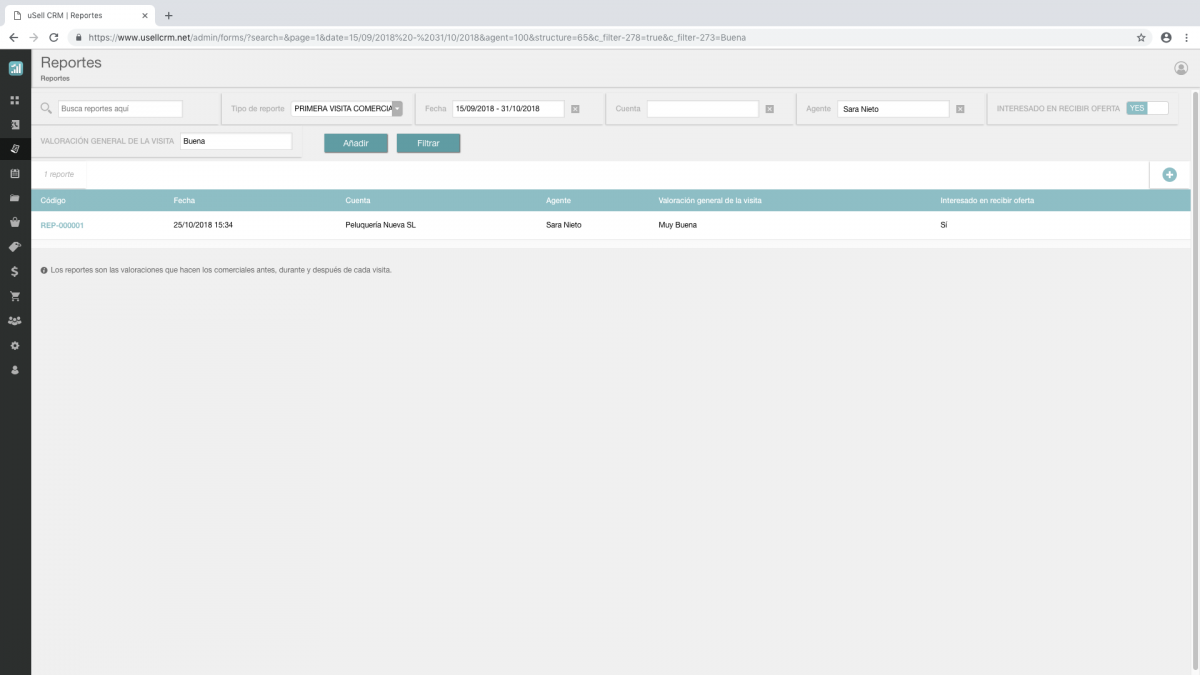The width and height of the screenshot is (1200, 675).
Task: Click the Filtrar button
Action: [x=428, y=143]
